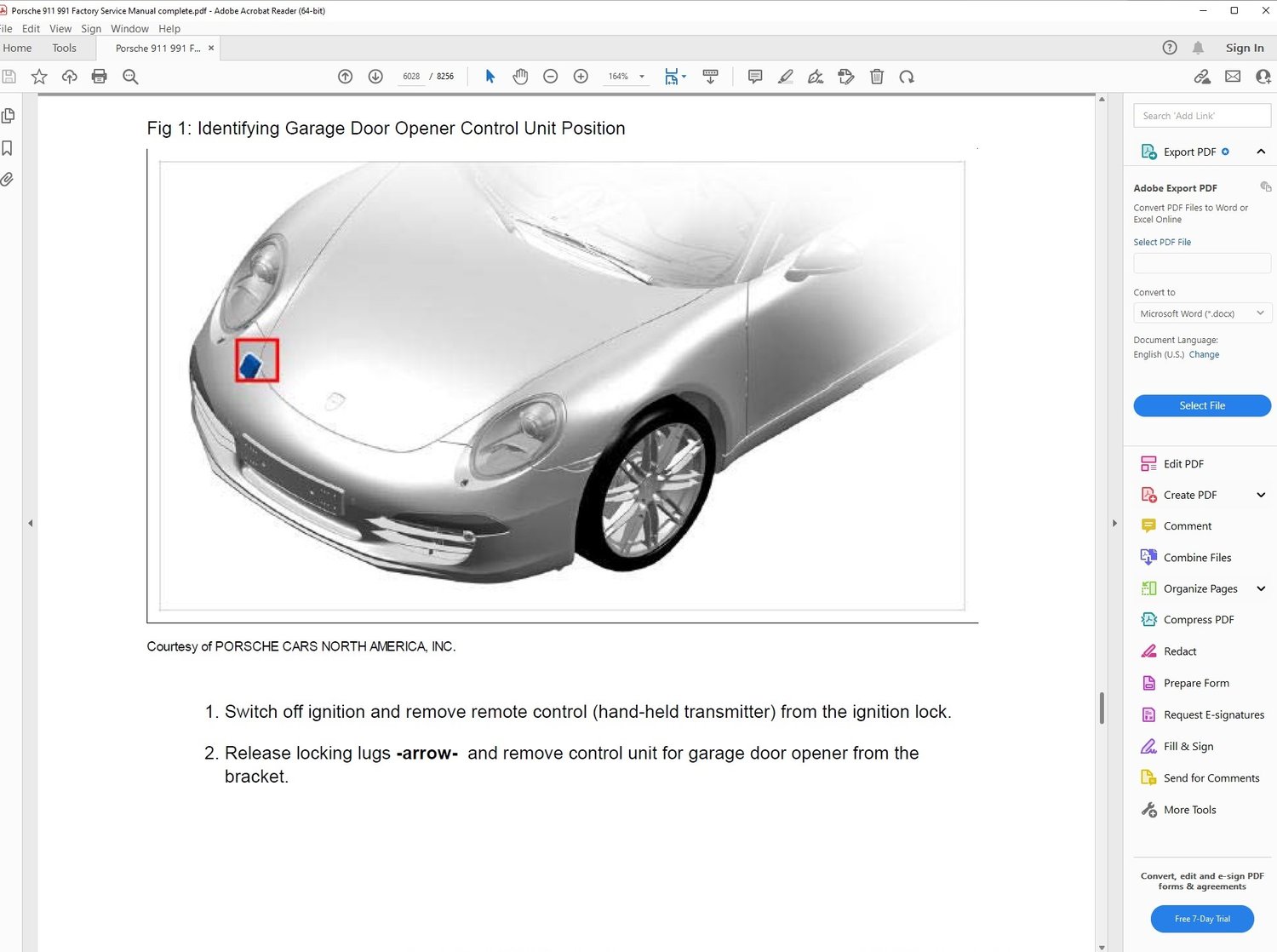
Task: Open the find text magnifier tool
Action: 130,77
